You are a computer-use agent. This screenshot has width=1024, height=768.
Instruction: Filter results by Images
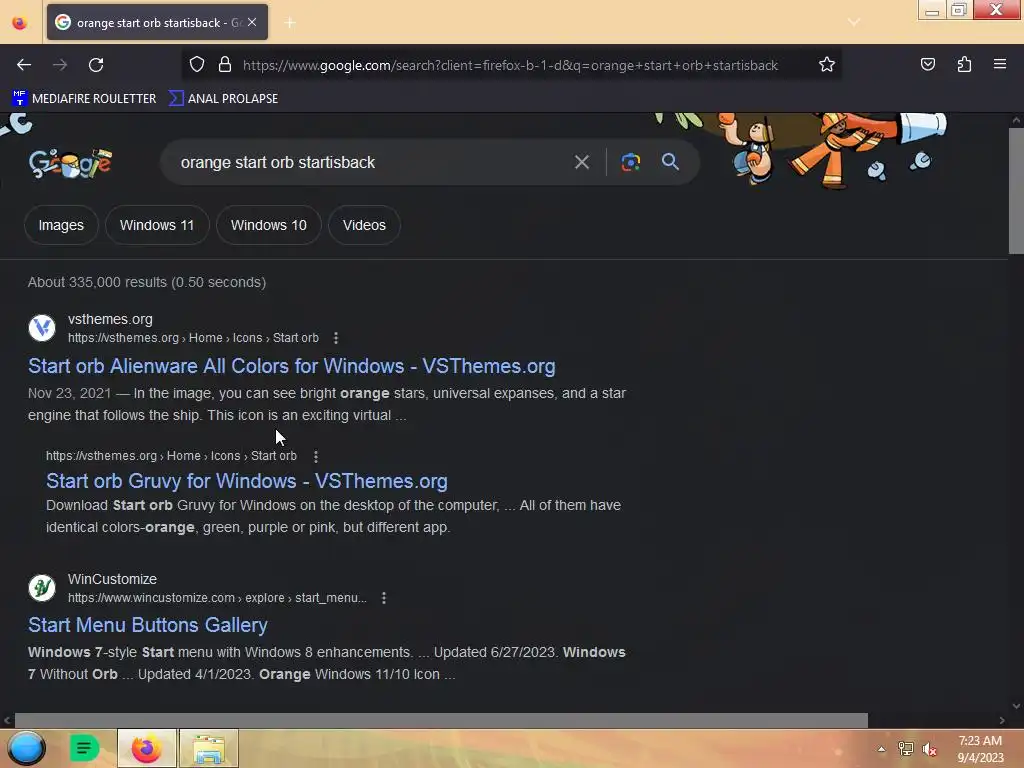click(x=61, y=225)
